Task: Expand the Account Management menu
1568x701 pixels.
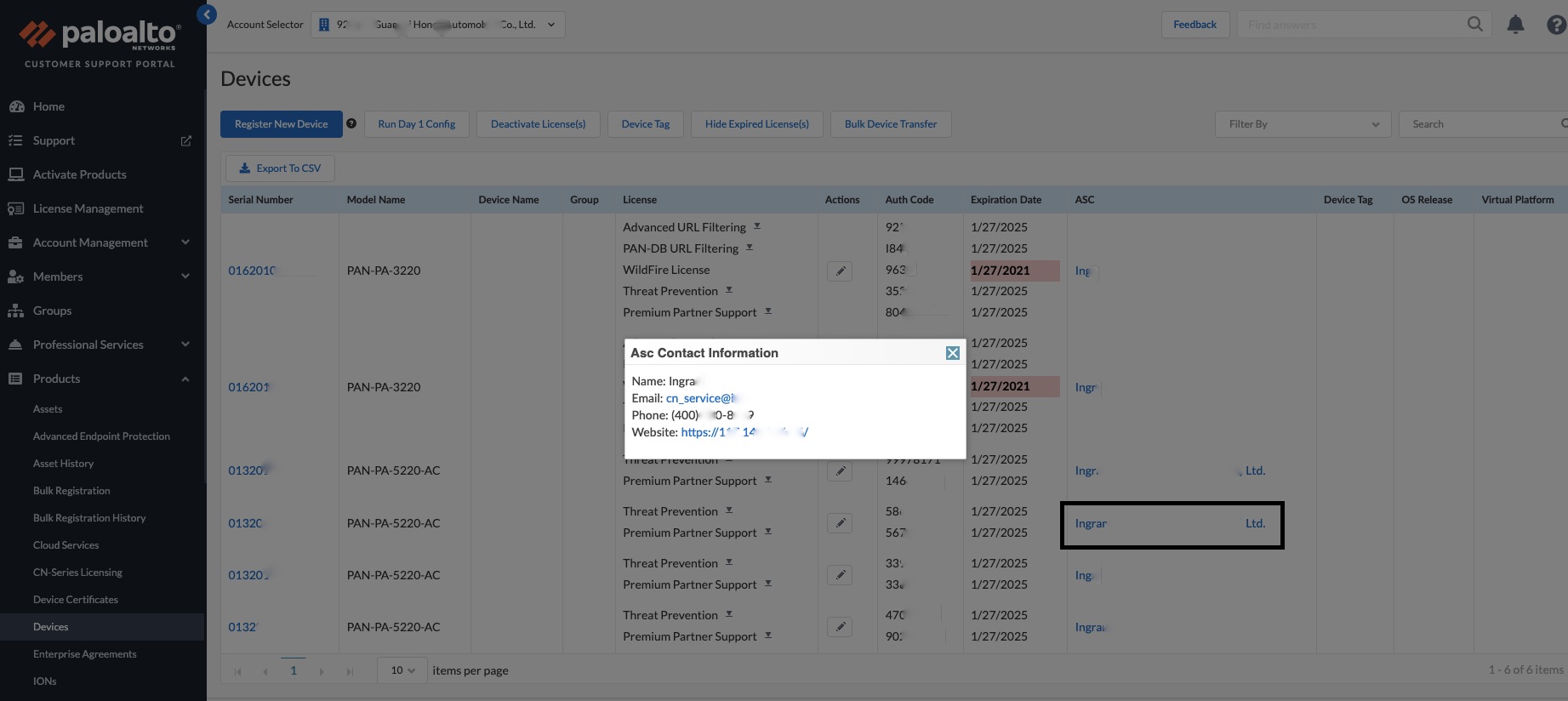Action: coord(185,242)
